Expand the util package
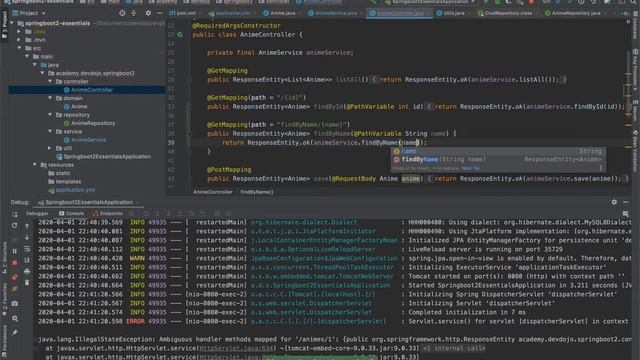This screenshot has height=360, width=640. [50, 148]
